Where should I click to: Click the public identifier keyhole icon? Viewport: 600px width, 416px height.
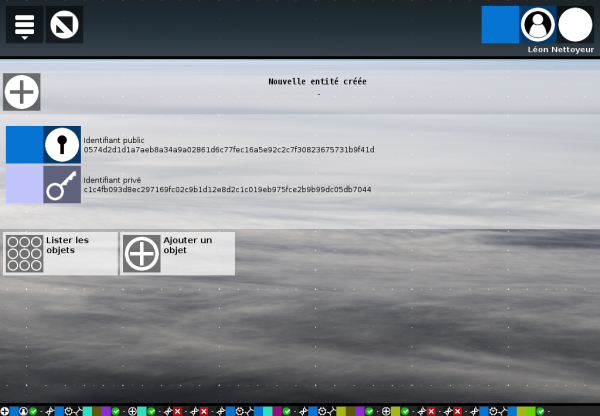pos(62,145)
